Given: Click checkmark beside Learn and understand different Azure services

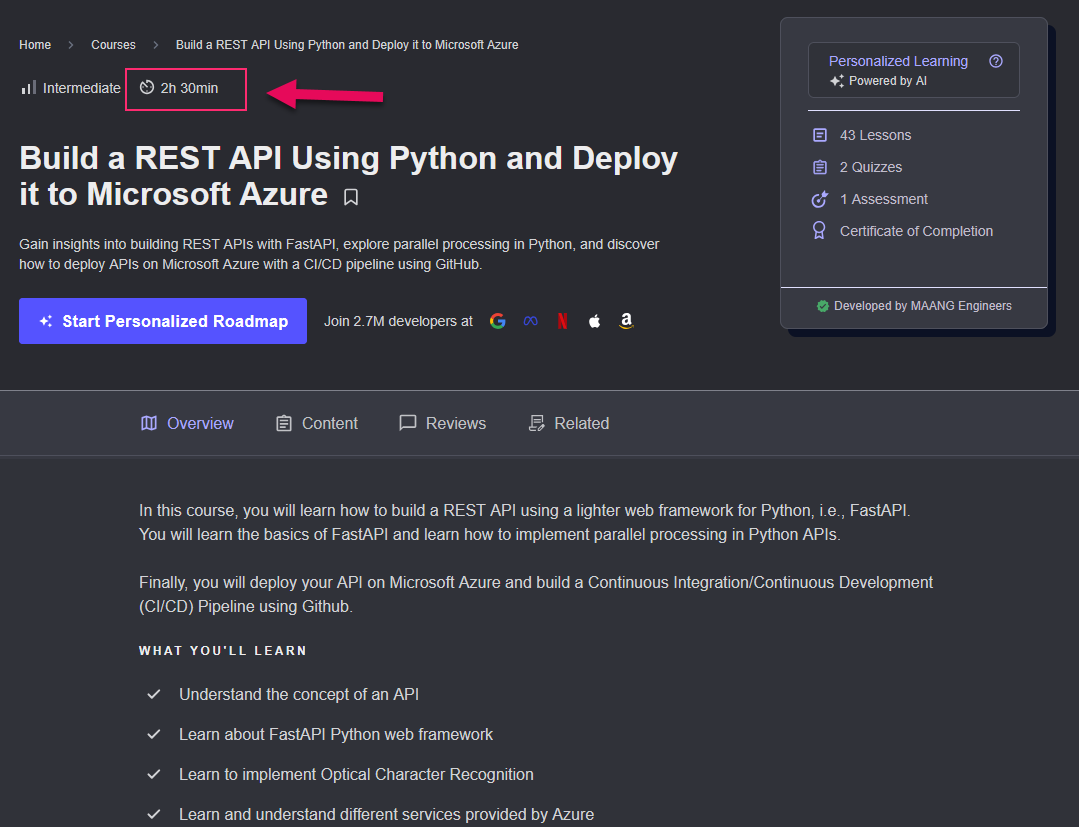Looking at the screenshot, I should tap(153, 814).
